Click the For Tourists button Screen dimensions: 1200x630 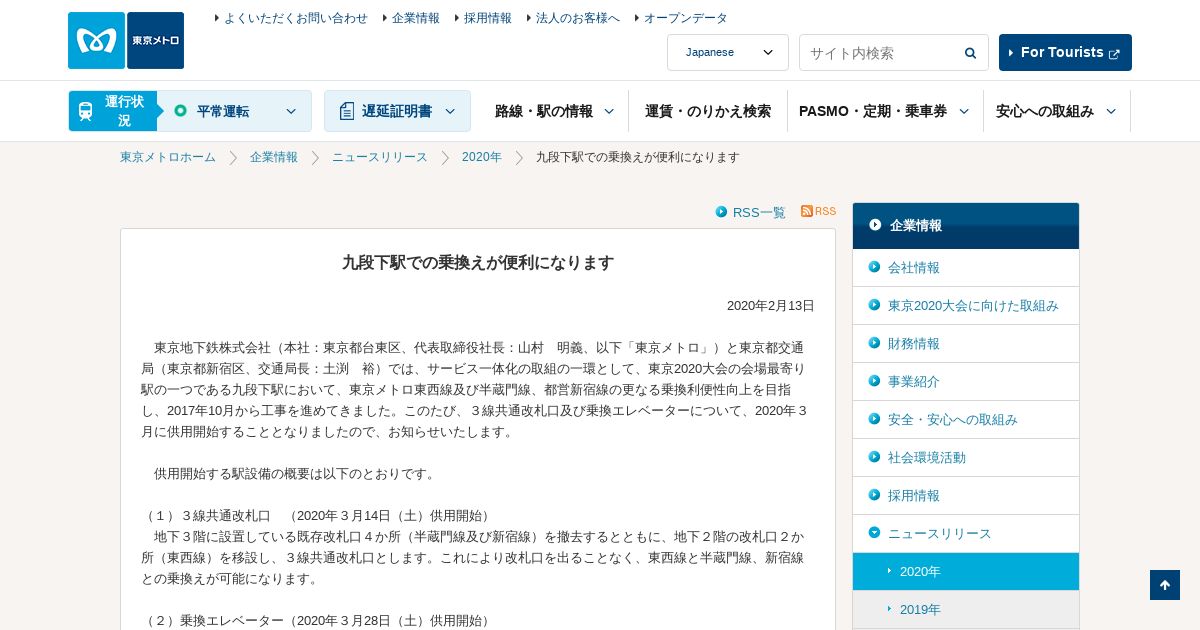tap(1065, 52)
